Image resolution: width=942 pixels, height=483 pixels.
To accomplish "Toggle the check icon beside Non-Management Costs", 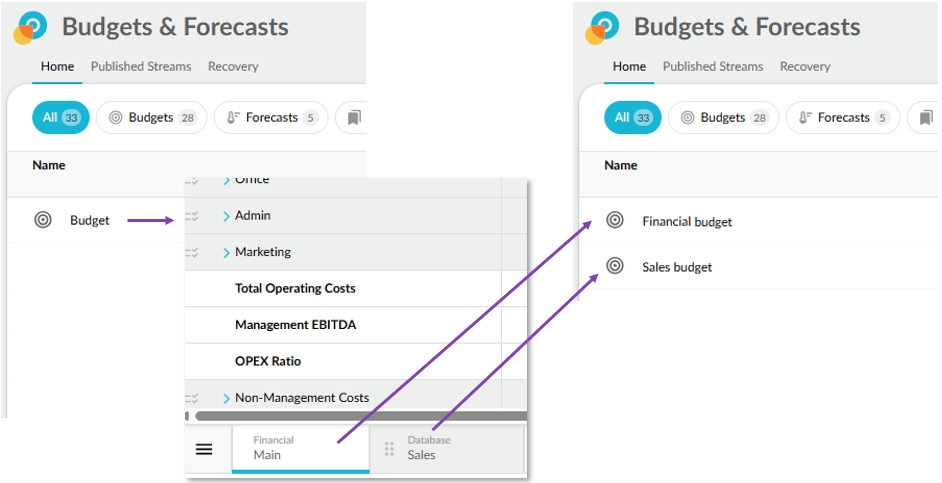I will tap(194, 398).
